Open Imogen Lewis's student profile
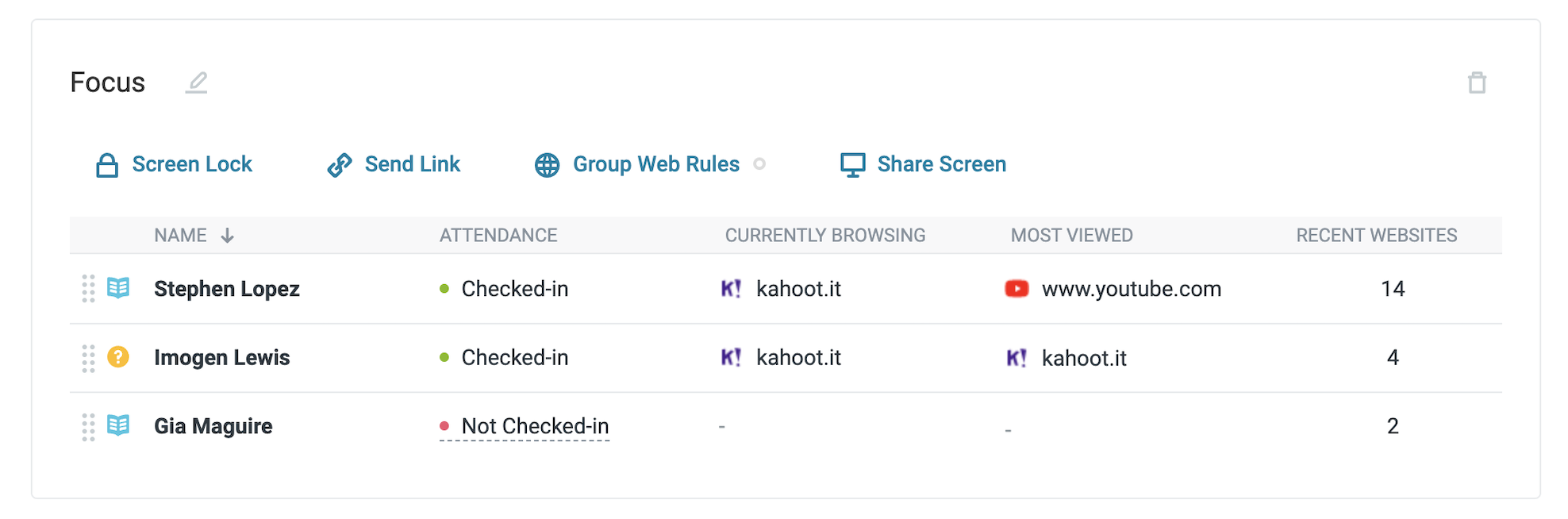The width and height of the screenshot is (1568, 519). tap(222, 358)
